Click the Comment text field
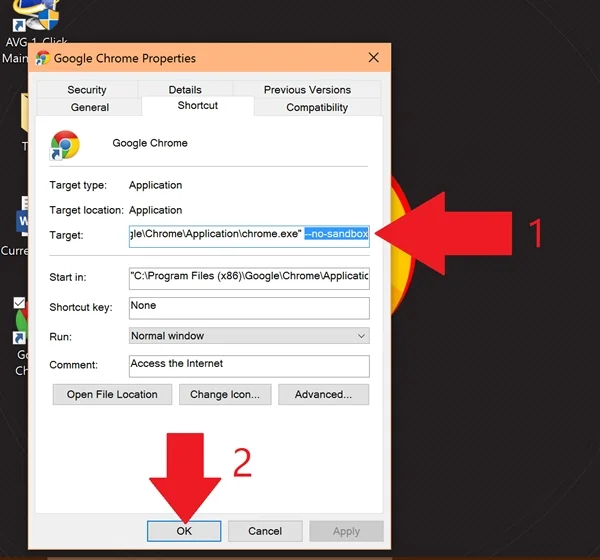 (x=249, y=366)
